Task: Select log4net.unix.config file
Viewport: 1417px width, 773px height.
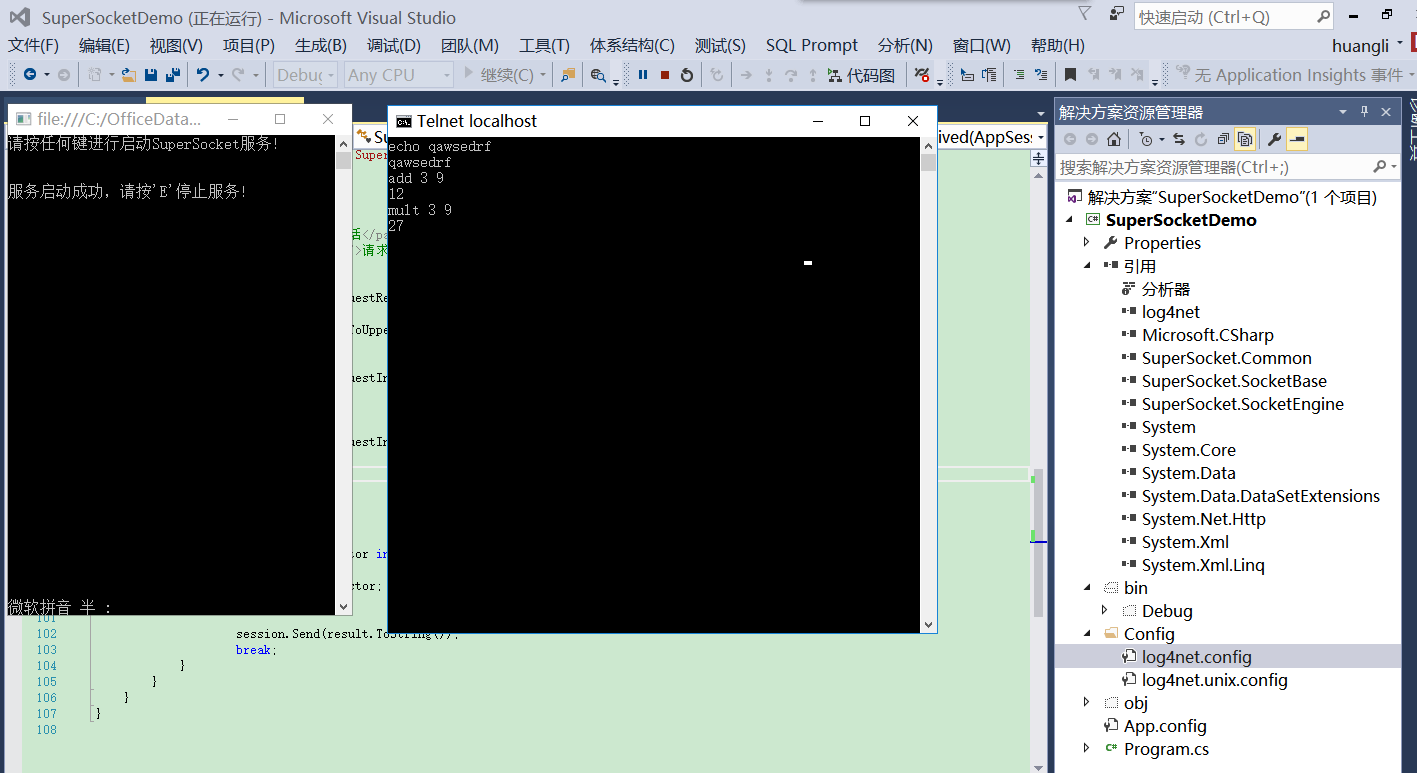Action: pyautogui.click(x=1215, y=680)
